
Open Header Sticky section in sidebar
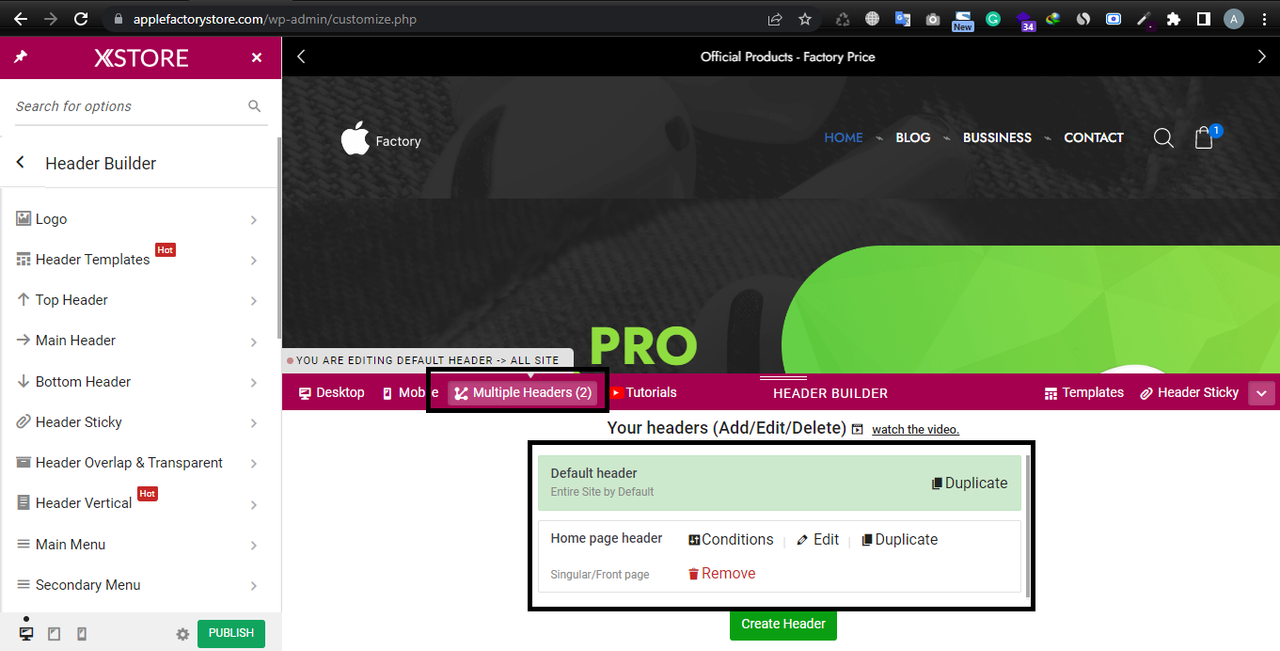[140, 422]
